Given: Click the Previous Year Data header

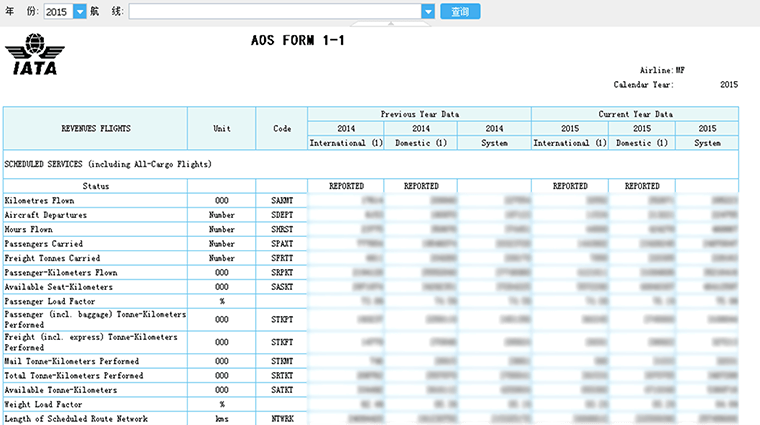Looking at the screenshot, I should click(x=419, y=114).
